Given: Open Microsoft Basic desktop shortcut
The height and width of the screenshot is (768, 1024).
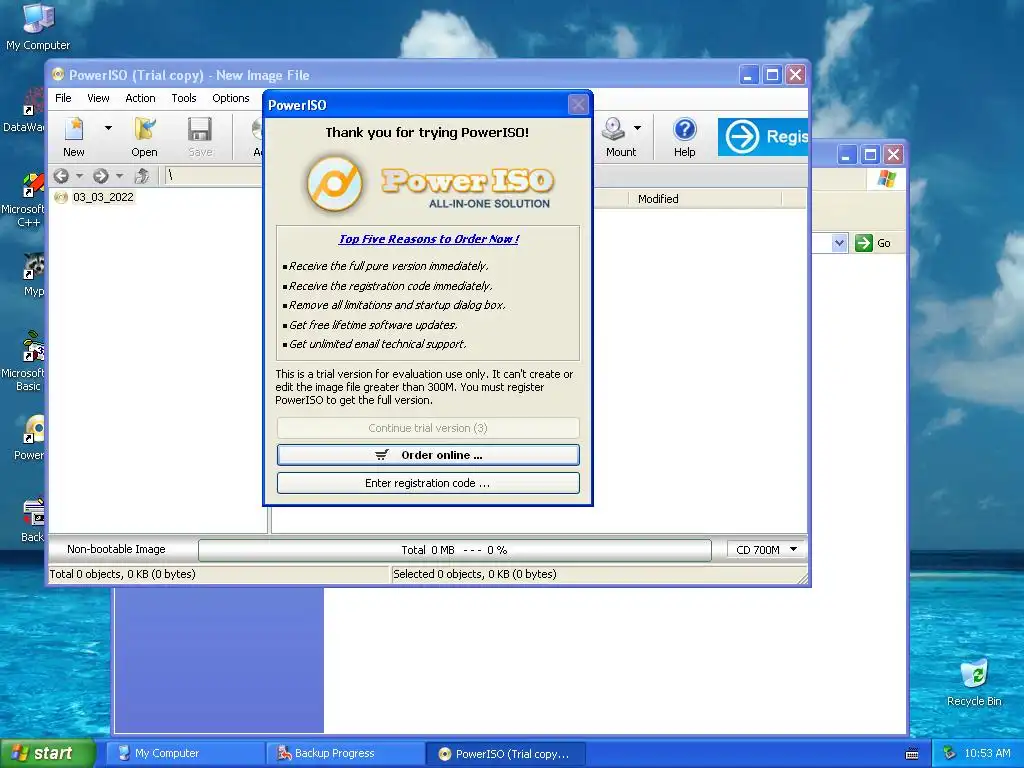Looking at the screenshot, I should pos(24,361).
